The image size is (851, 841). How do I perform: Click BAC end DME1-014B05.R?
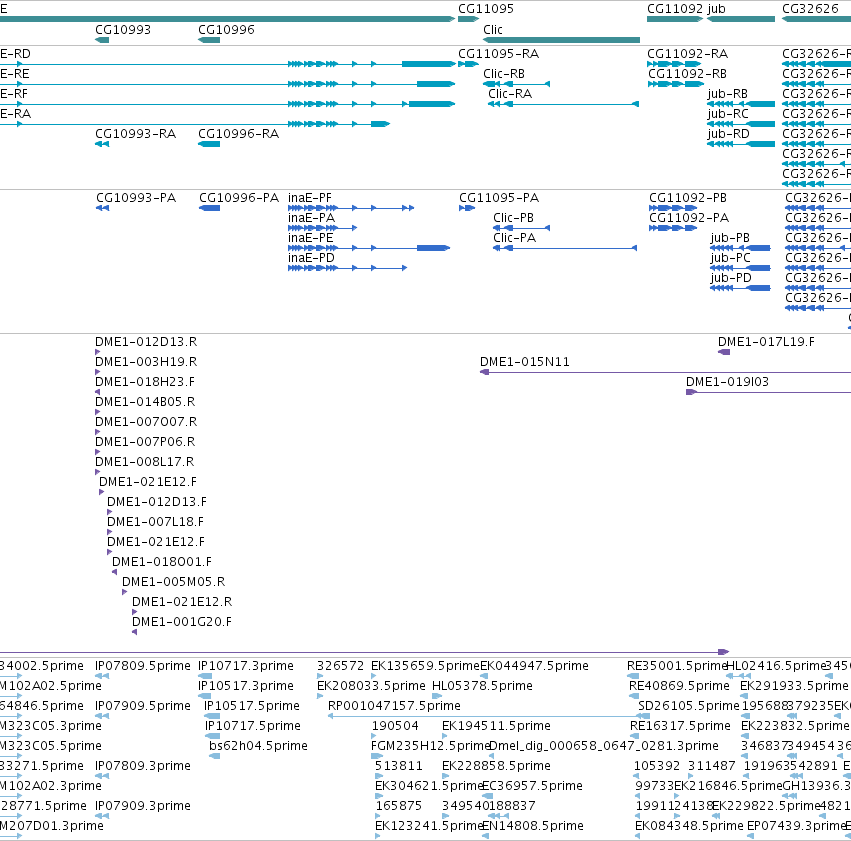click(x=98, y=412)
